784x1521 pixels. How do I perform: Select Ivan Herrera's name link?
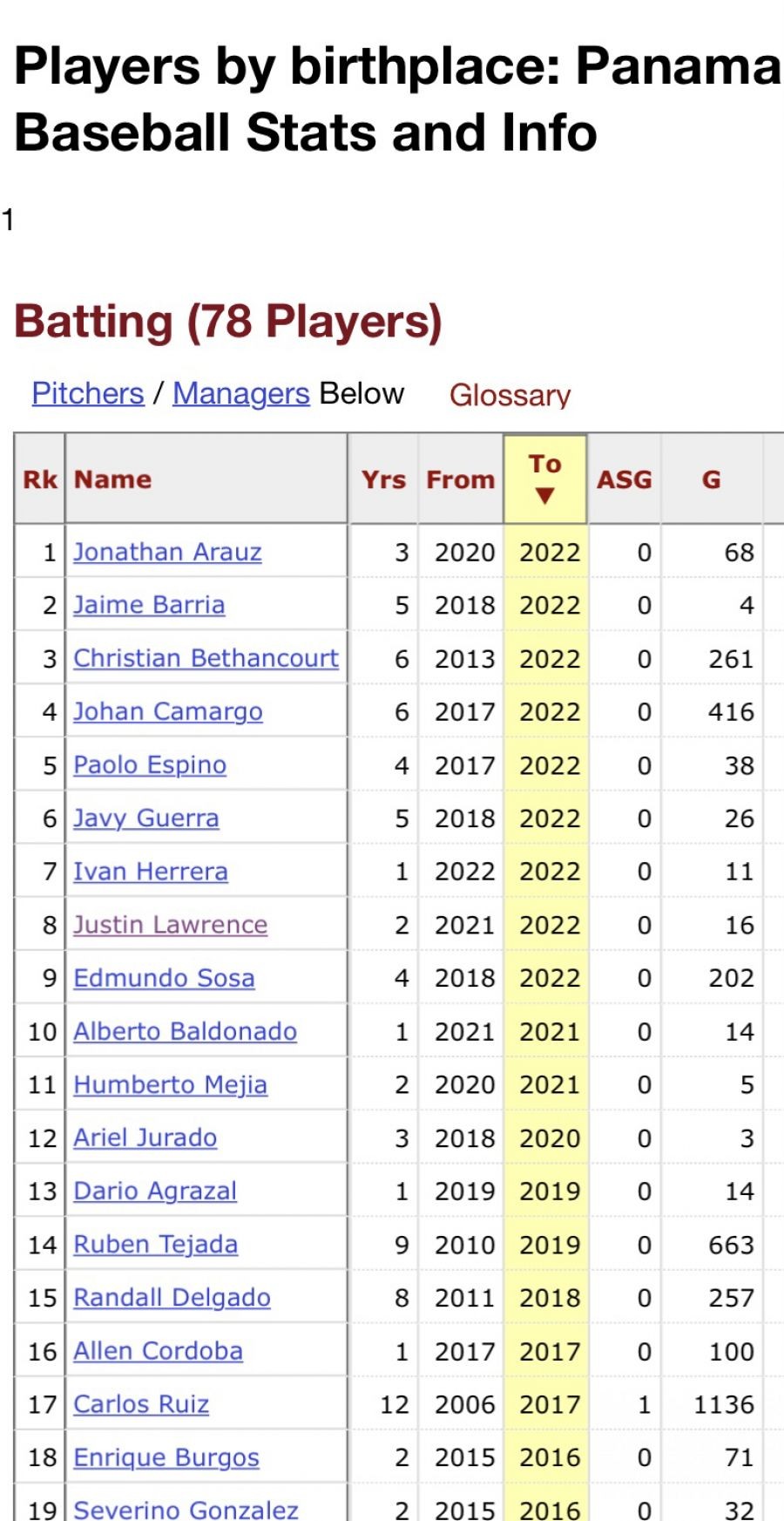point(151,872)
